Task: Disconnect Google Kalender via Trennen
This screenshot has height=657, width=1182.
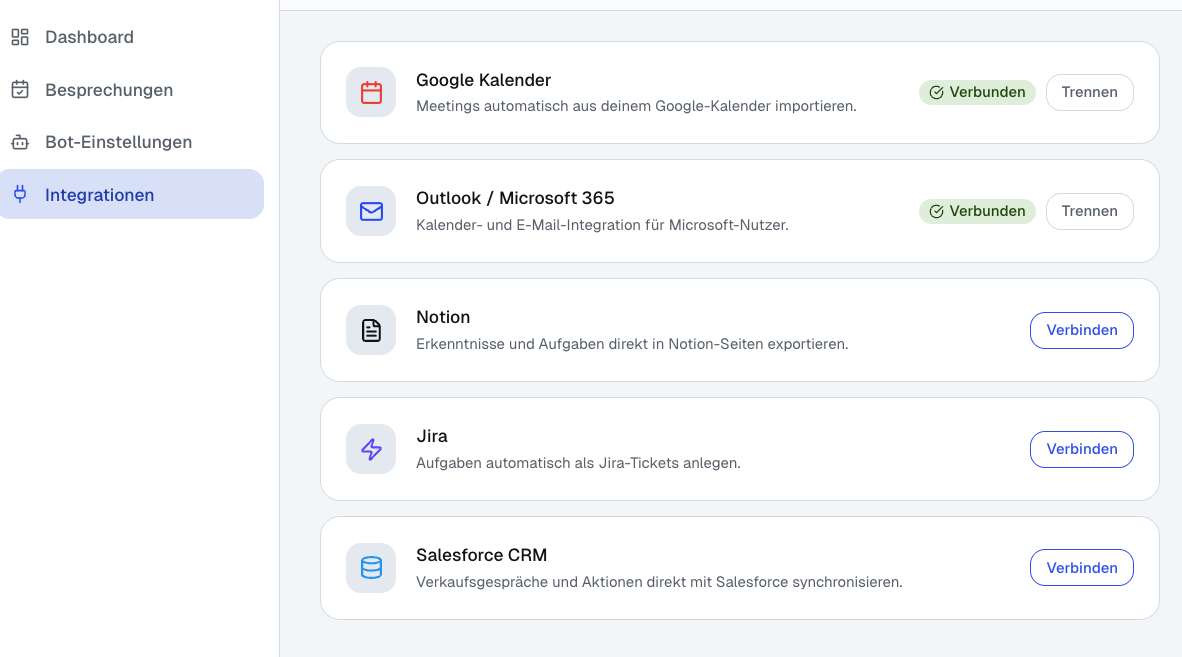Action: pos(1089,92)
